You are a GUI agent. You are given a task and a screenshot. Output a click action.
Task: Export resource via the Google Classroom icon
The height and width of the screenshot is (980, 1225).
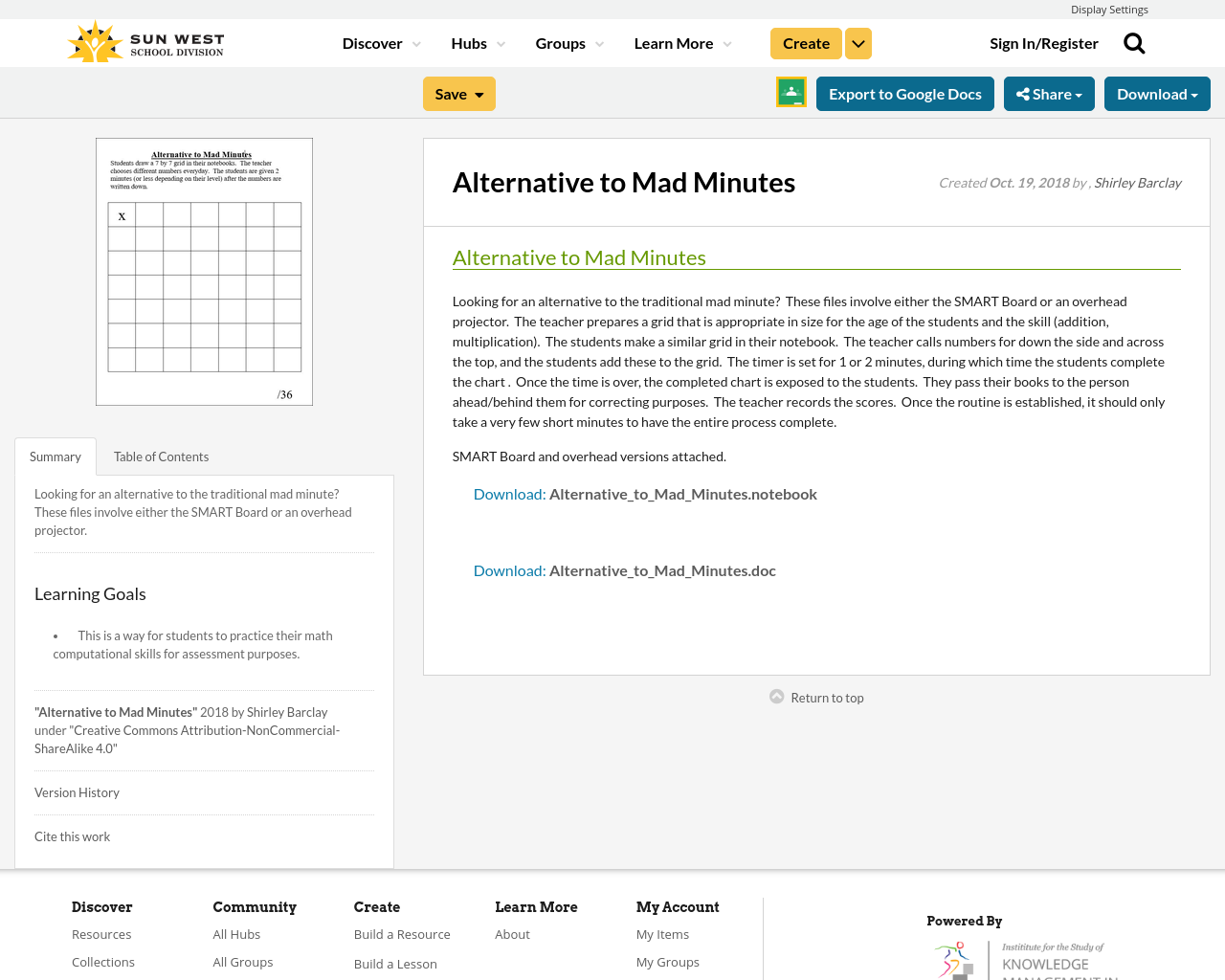pos(790,92)
